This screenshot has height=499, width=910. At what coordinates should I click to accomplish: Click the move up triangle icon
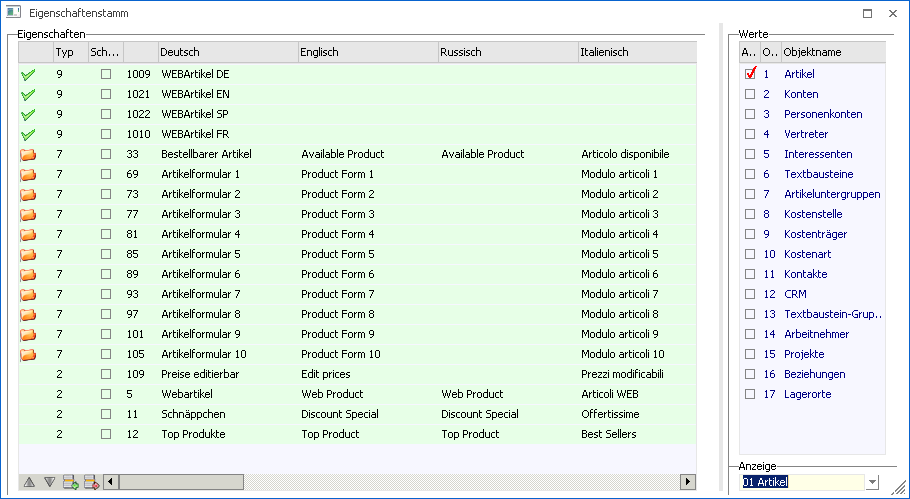[29, 482]
